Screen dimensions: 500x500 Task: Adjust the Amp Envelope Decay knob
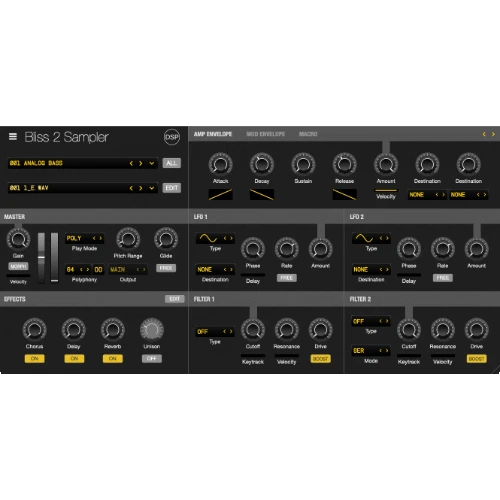(x=262, y=164)
